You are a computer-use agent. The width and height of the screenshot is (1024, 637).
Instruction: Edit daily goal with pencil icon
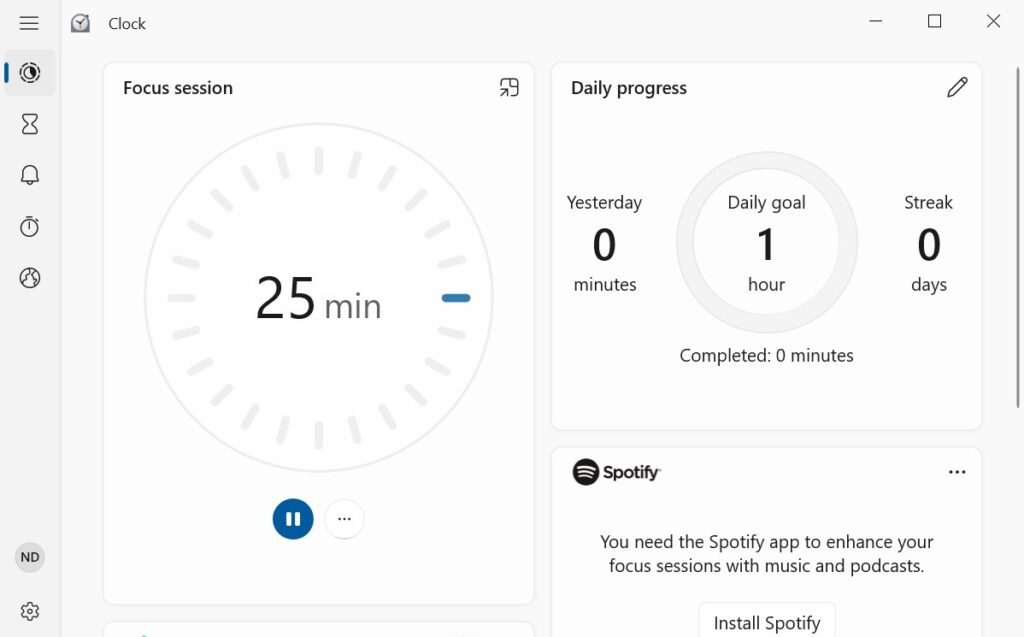[957, 88]
